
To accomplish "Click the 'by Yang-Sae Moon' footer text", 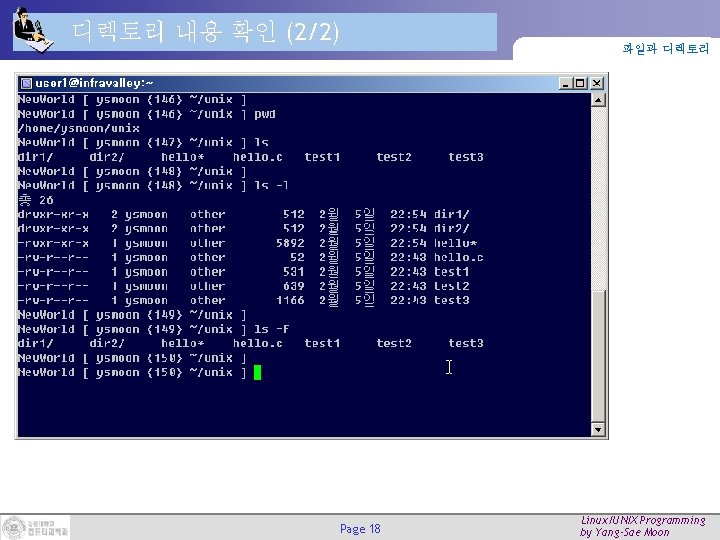I will pos(624,532).
